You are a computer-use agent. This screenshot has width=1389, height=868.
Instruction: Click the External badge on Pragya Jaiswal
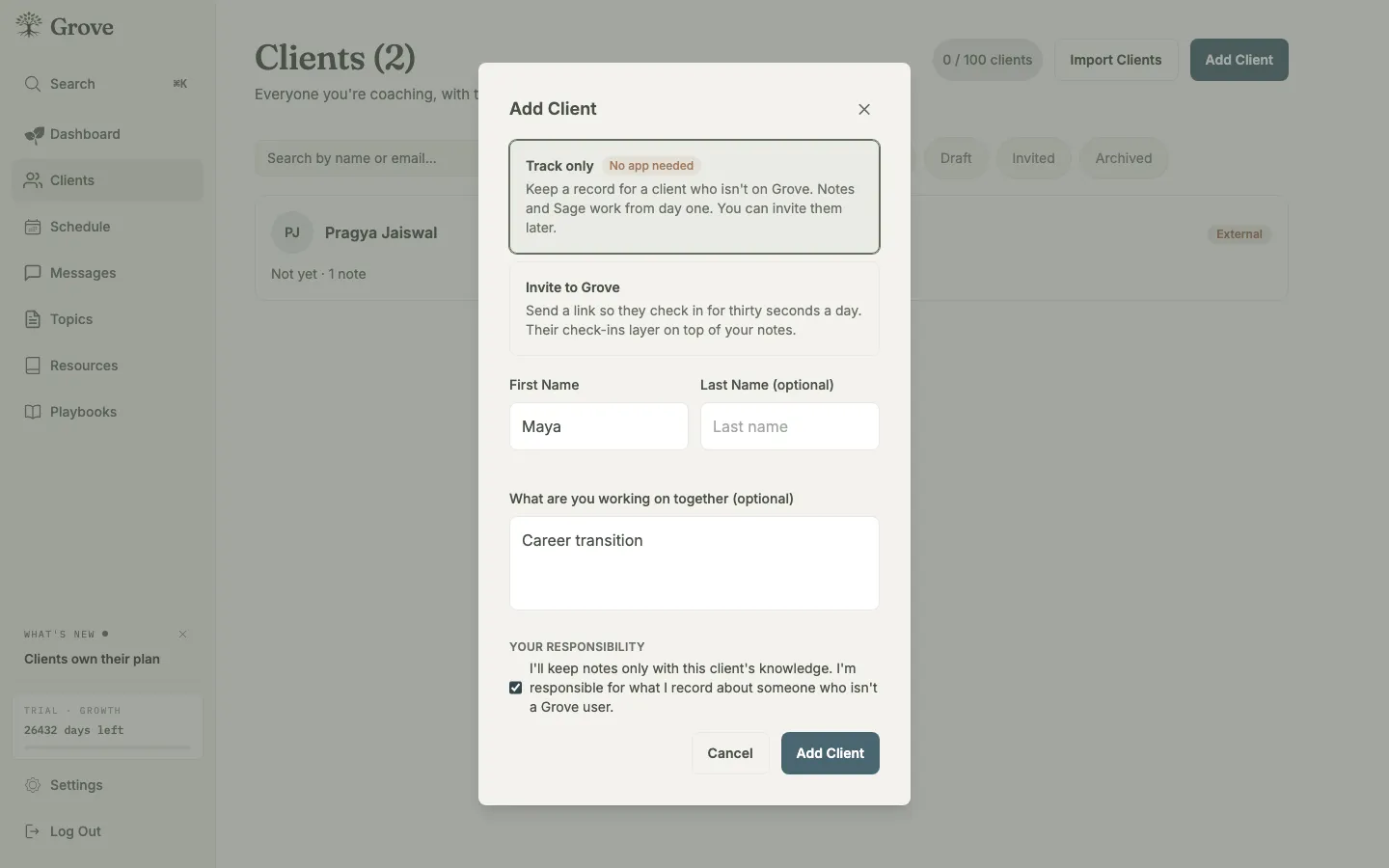click(1239, 234)
